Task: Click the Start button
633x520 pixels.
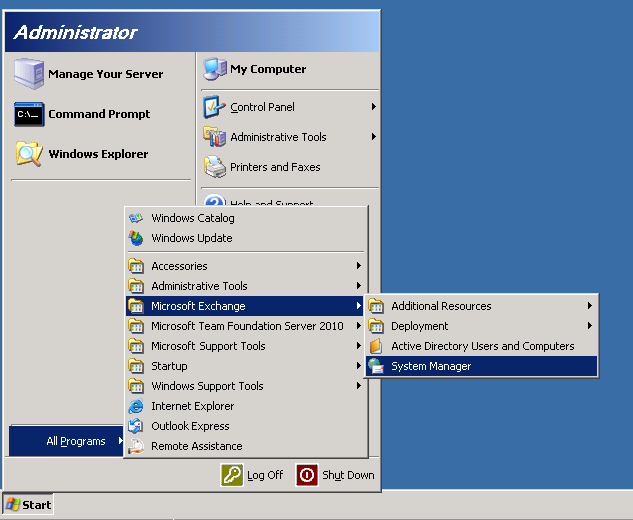Action: pyautogui.click(x=28, y=505)
